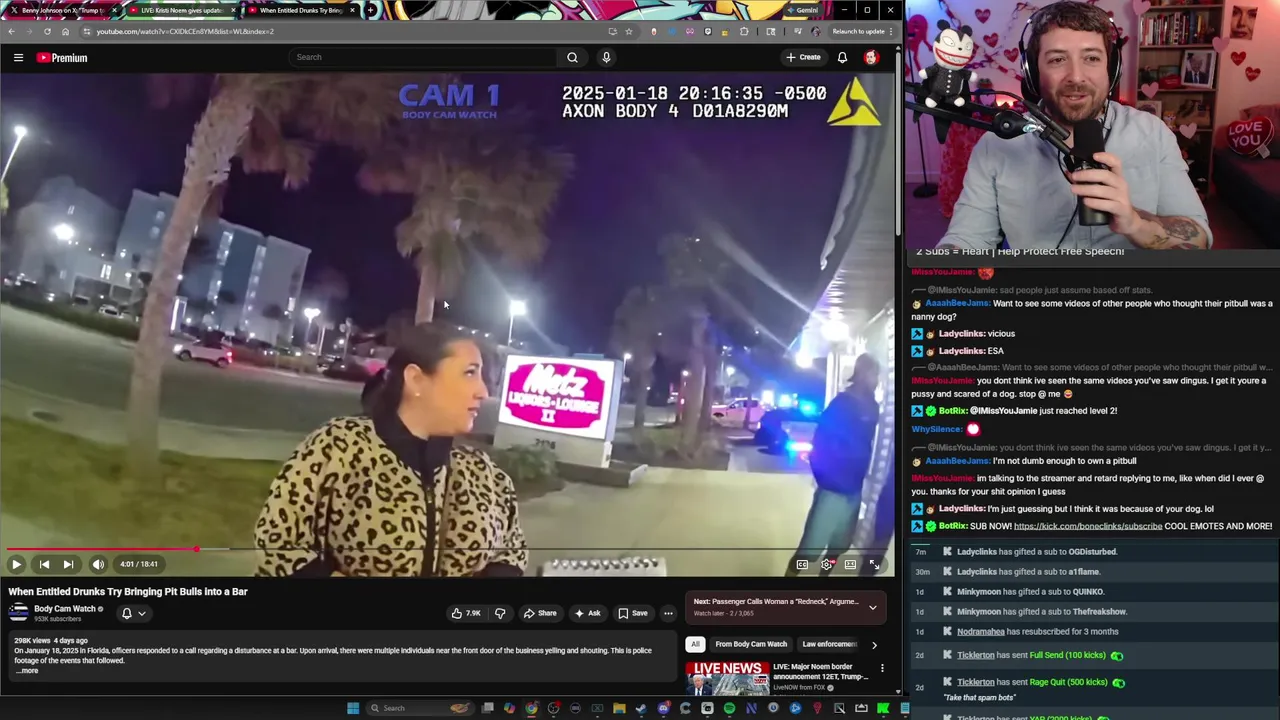
Task: Open Tickleton's name on the Rage Quit row
Action: [975, 682]
